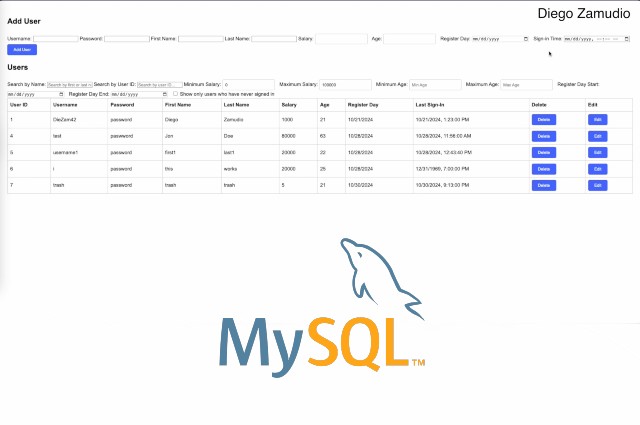Open calendar picker icon in Register Day field
Viewport: 640px width, 425px height.
pyautogui.click(x=525, y=39)
